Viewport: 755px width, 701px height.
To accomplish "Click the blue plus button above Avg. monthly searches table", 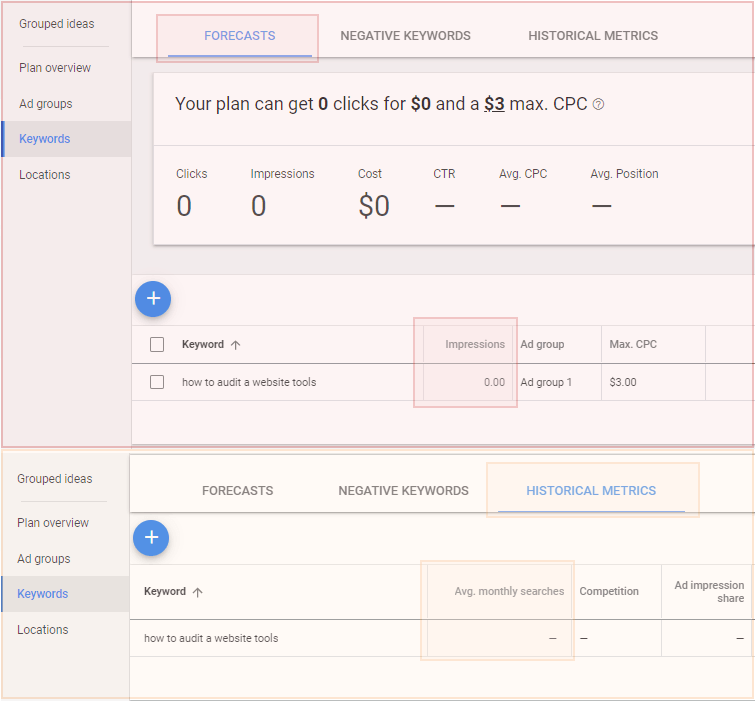I will tap(151, 538).
